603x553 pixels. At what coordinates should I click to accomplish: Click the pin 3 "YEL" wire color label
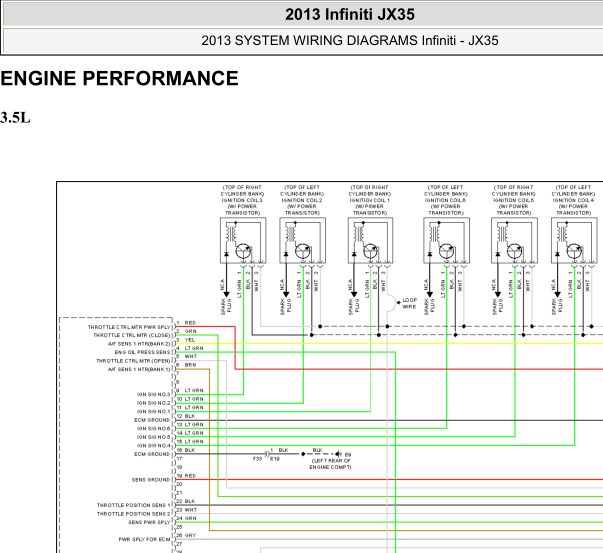pos(190,340)
